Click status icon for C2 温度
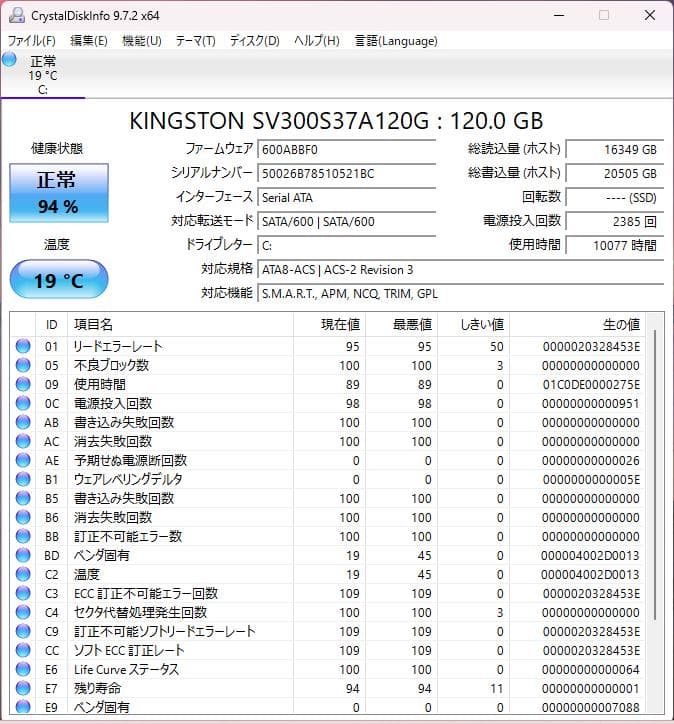674x724 pixels. coord(23,574)
